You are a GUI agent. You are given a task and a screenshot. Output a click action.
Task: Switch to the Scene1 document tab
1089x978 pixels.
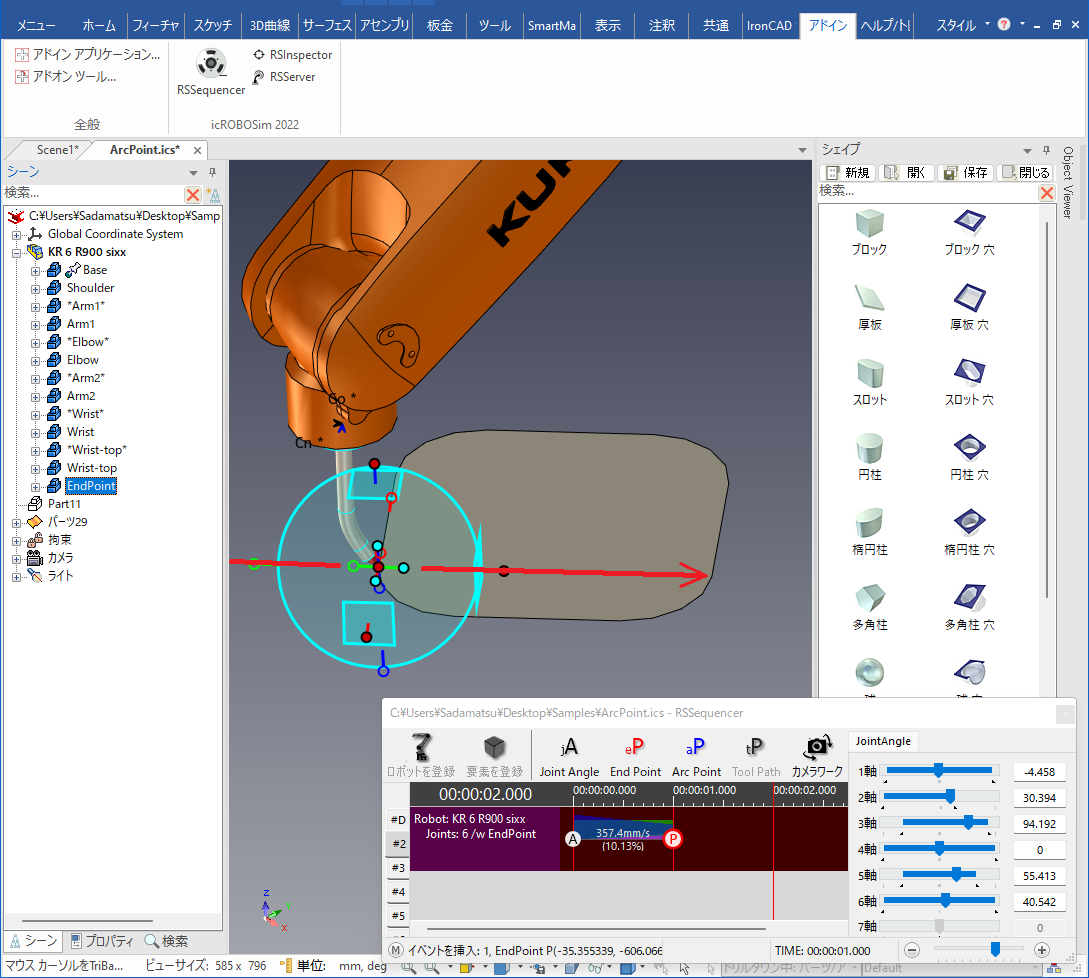click(57, 150)
